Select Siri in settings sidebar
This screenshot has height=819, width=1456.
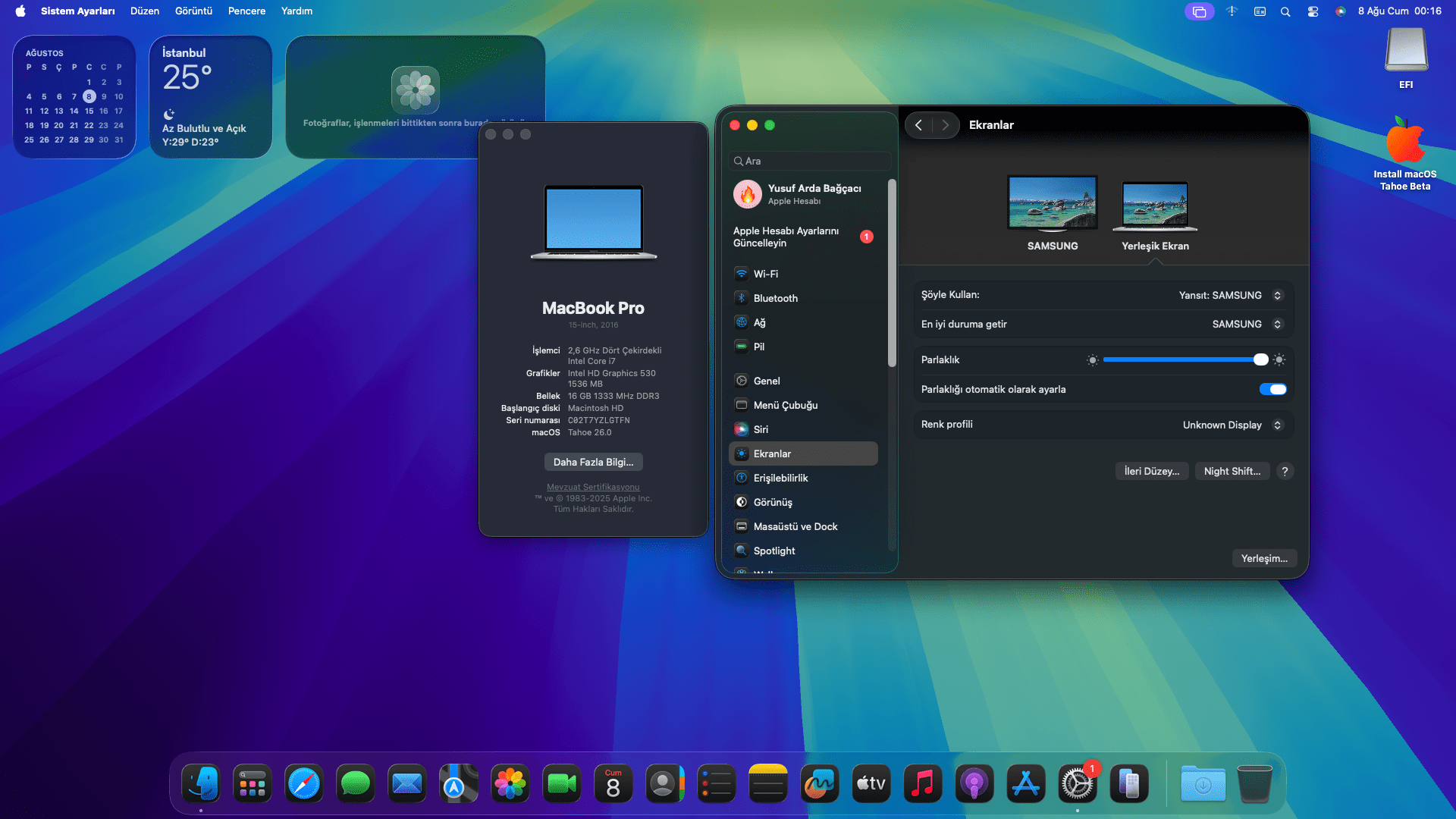(x=761, y=429)
